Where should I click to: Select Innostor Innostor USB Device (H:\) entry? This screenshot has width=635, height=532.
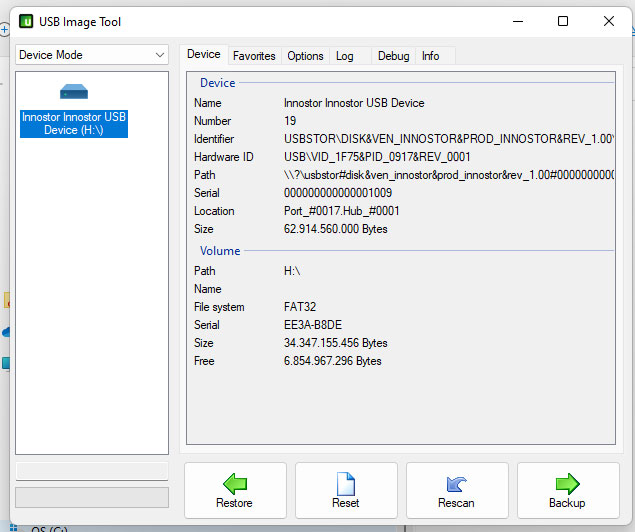coord(74,123)
